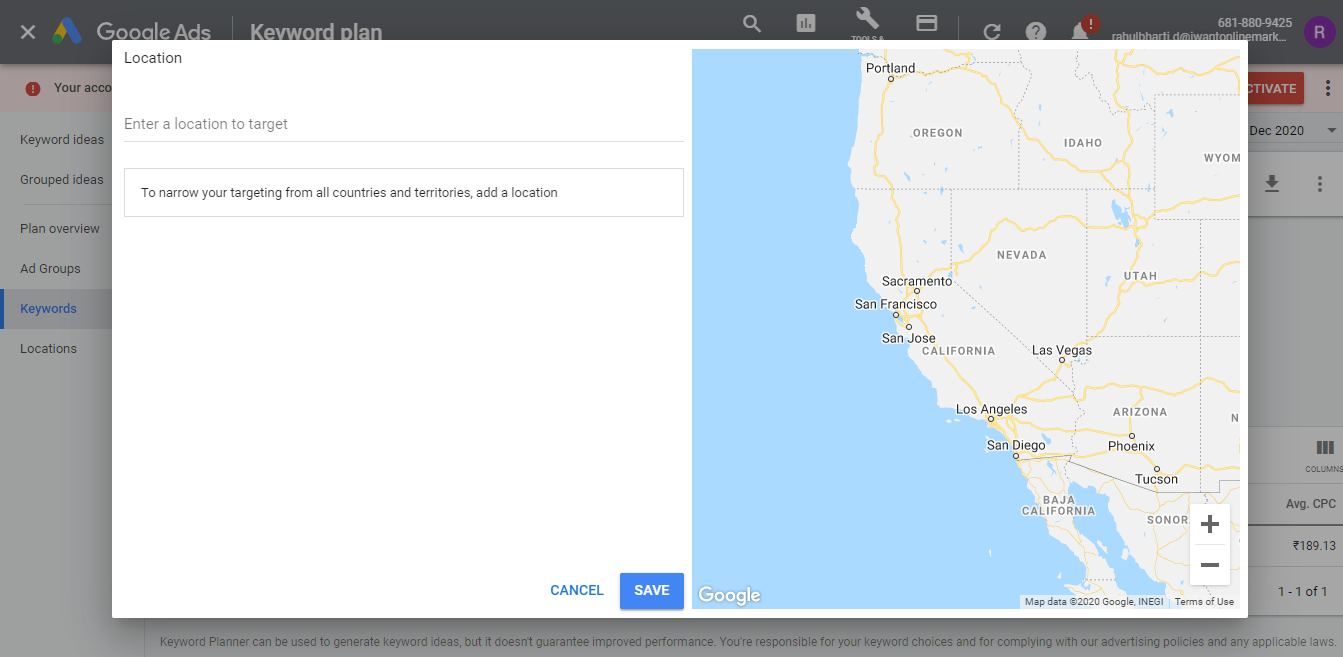The height and width of the screenshot is (657, 1343).
Task: Click the refresh icon in the top bar
Action: point(992,32)
